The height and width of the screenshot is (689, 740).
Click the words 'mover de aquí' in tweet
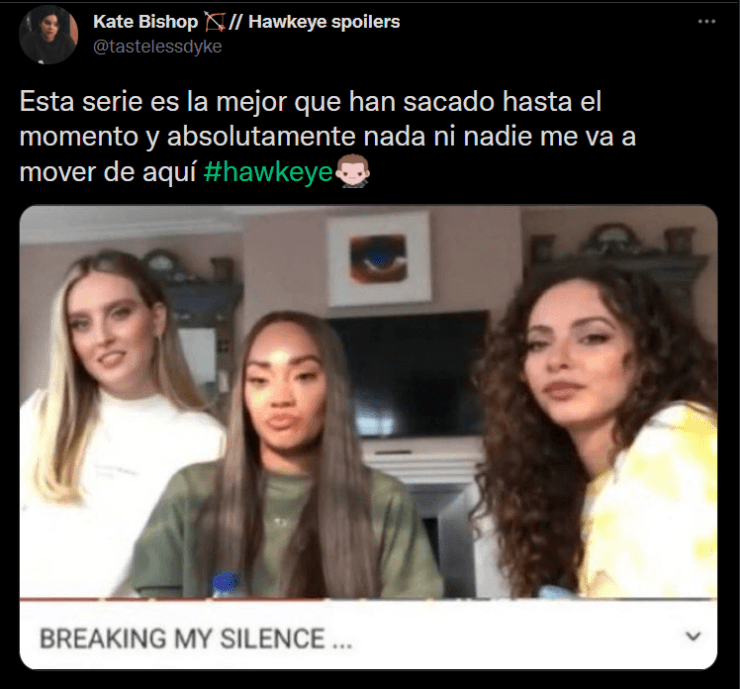pyautogui.click(x=108, y=172)
